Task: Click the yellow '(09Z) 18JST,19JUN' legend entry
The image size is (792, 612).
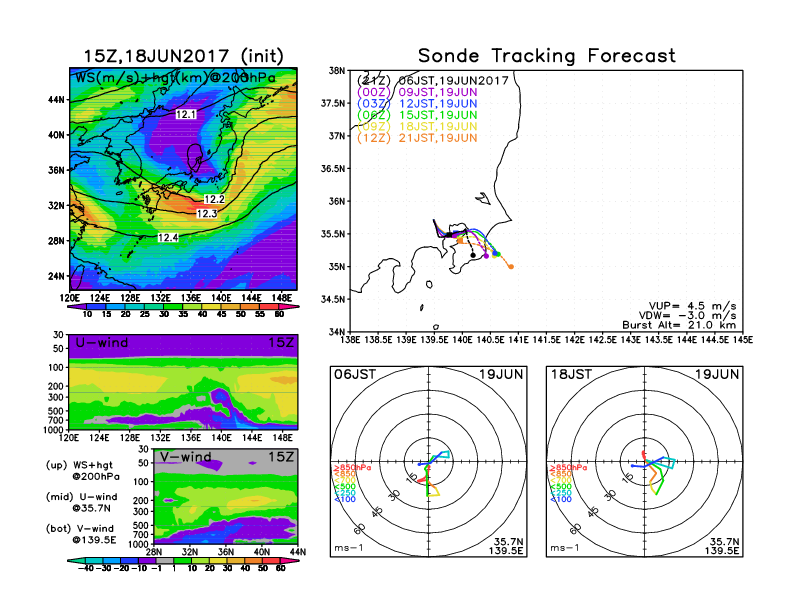Action: tap(417, 127)
